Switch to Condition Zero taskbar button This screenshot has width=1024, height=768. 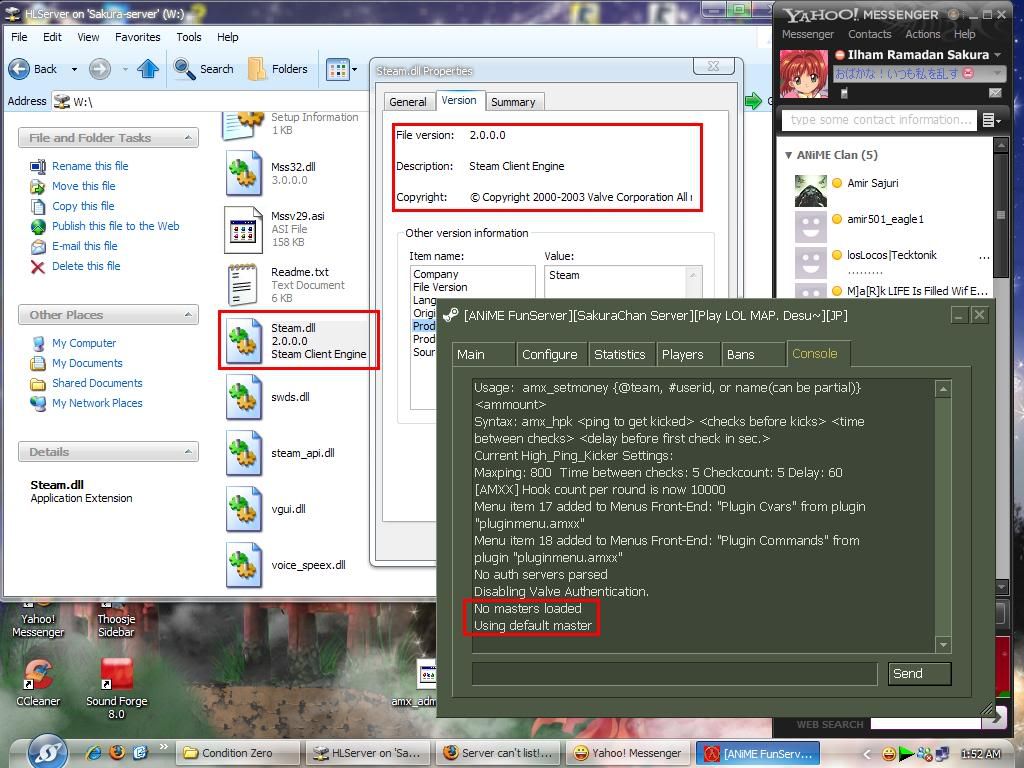click(238, 753)
